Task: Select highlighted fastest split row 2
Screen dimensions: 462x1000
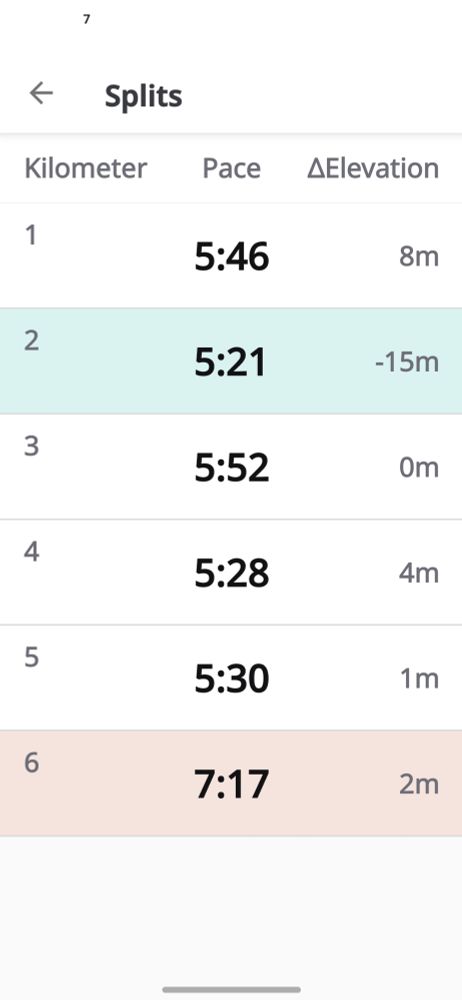Action: click(231, 361)
